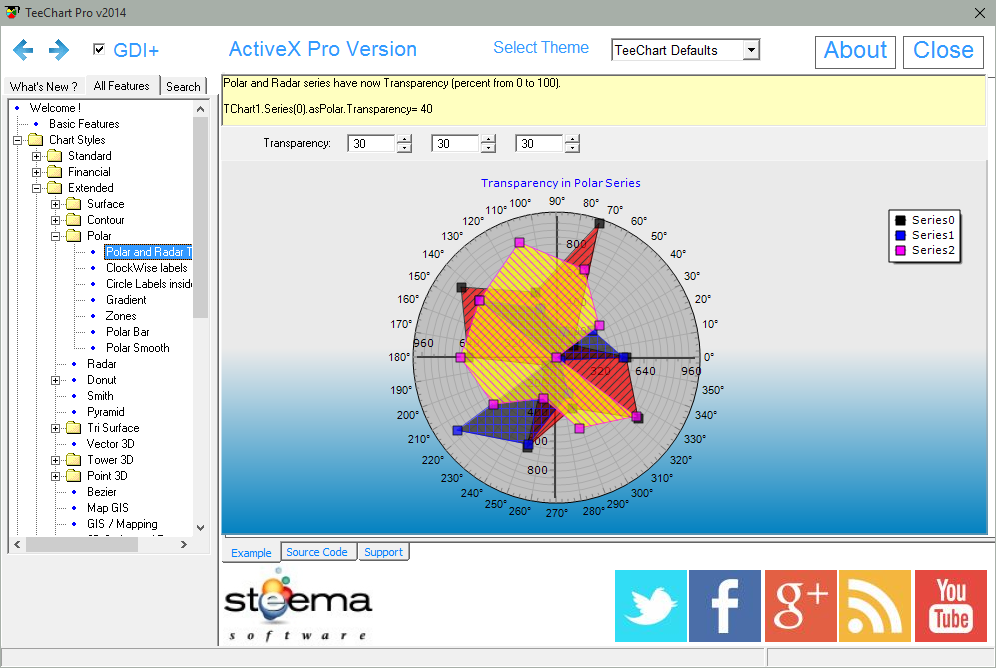Open the RSS feed link

pyautogui.click(x=875, y=606)
